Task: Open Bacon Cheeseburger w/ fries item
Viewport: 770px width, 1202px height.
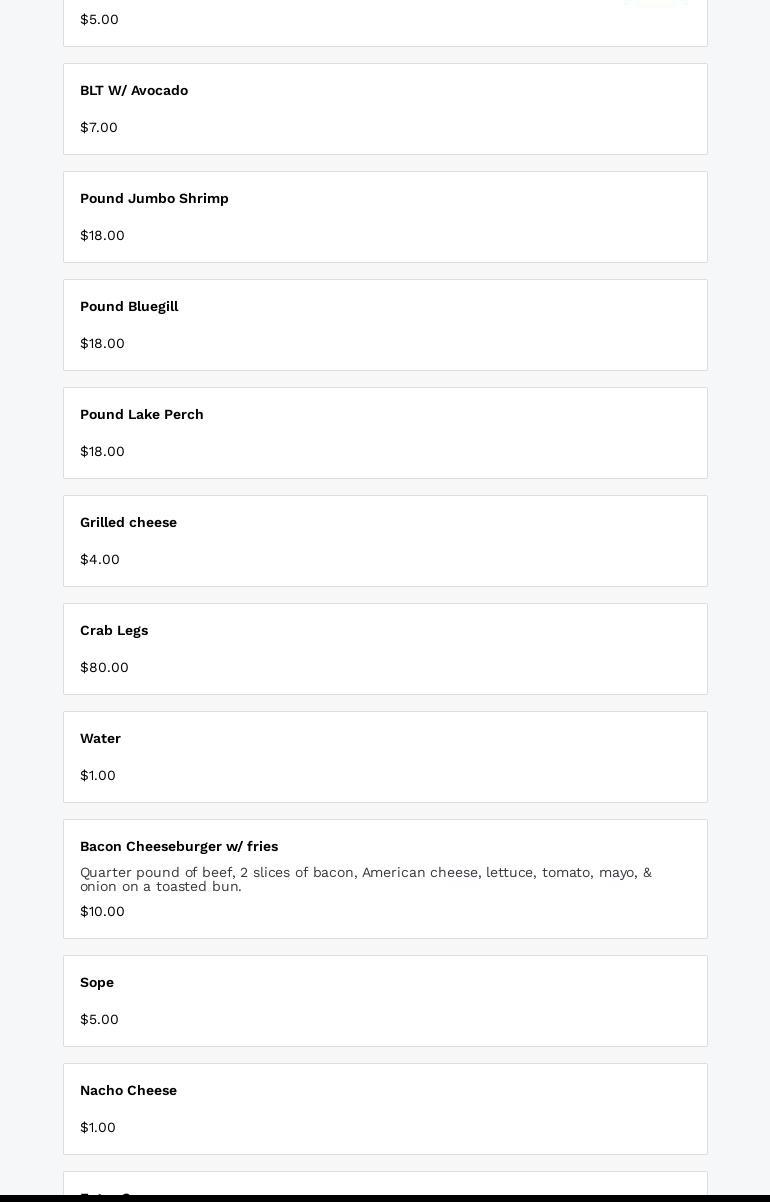Action: pyautogui.click(x=385, y=879)
